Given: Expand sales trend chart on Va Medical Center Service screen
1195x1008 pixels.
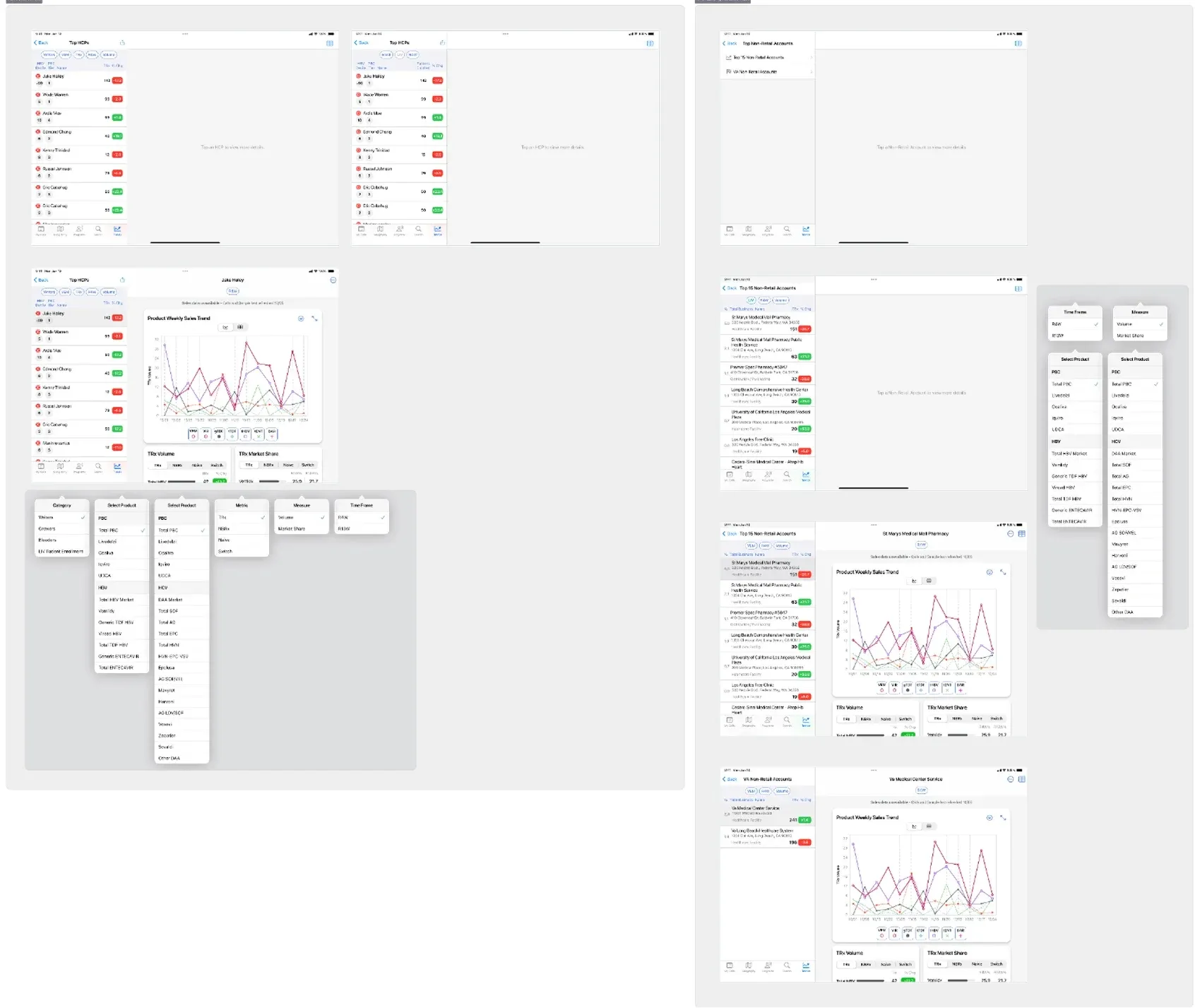Looking at the screenshot, I should (1003, 817).
